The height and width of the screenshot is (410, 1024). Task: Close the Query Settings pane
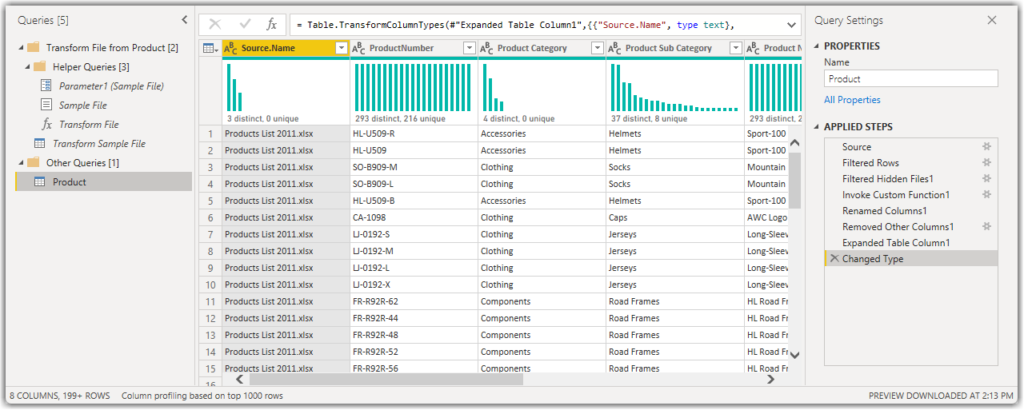[992, 20]
